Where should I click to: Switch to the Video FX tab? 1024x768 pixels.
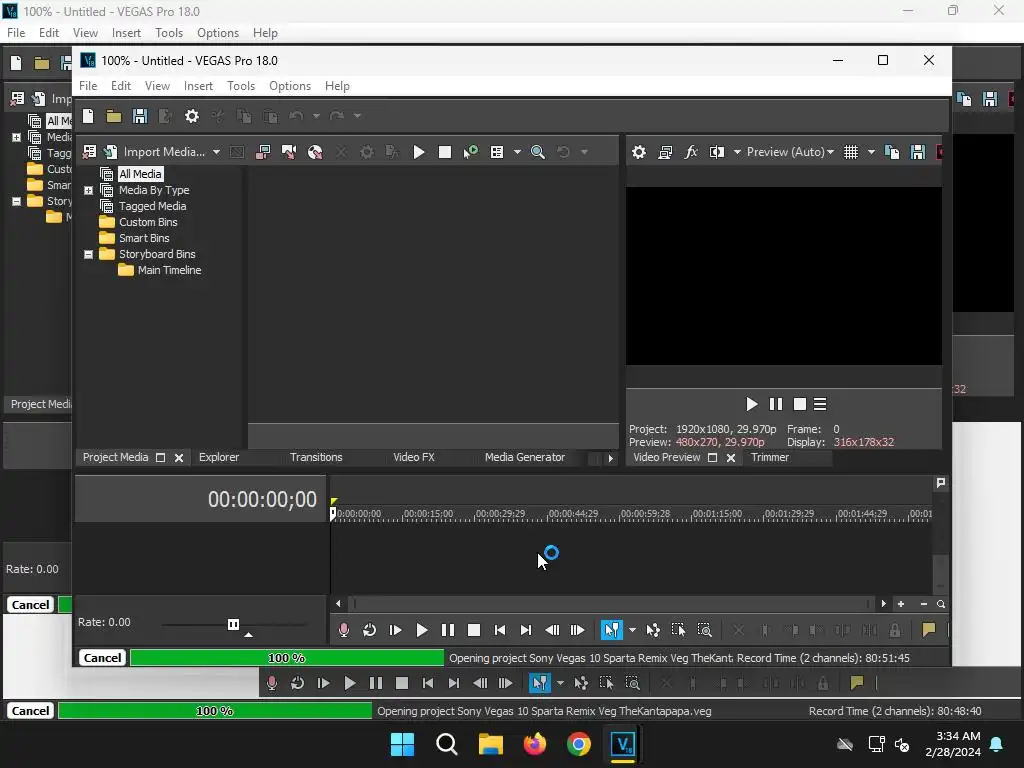pos(413,457)
